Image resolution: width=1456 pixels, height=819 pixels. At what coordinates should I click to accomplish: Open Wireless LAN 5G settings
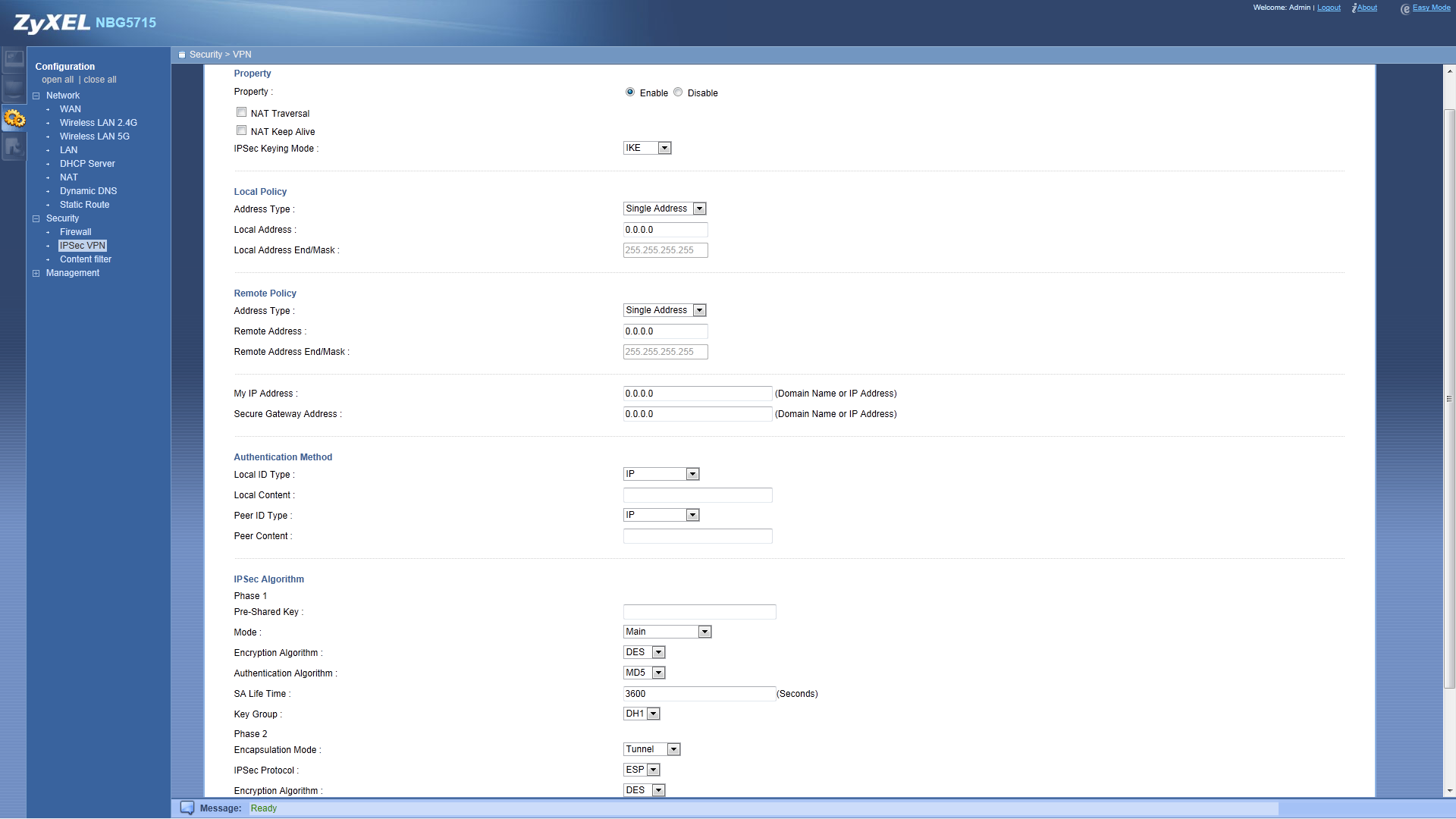click(x=95, y=136)
